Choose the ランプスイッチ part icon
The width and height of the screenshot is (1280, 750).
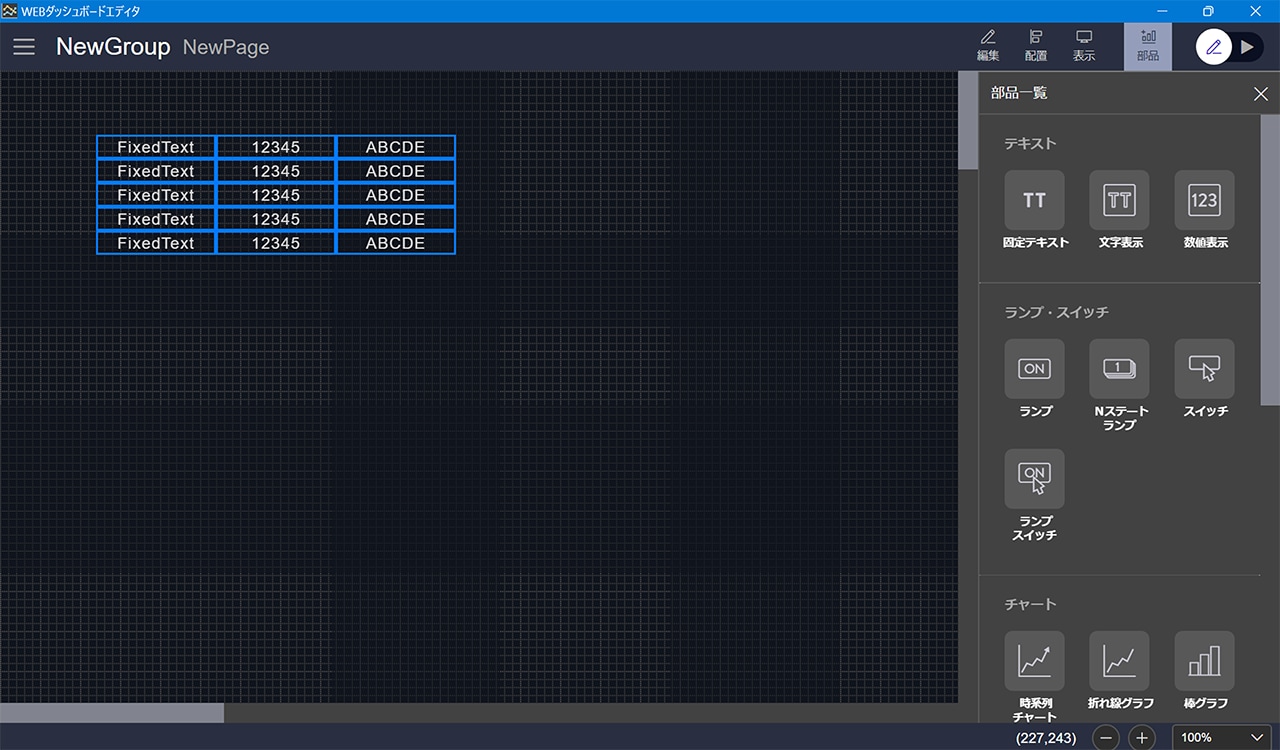[x=1034, y=479]
